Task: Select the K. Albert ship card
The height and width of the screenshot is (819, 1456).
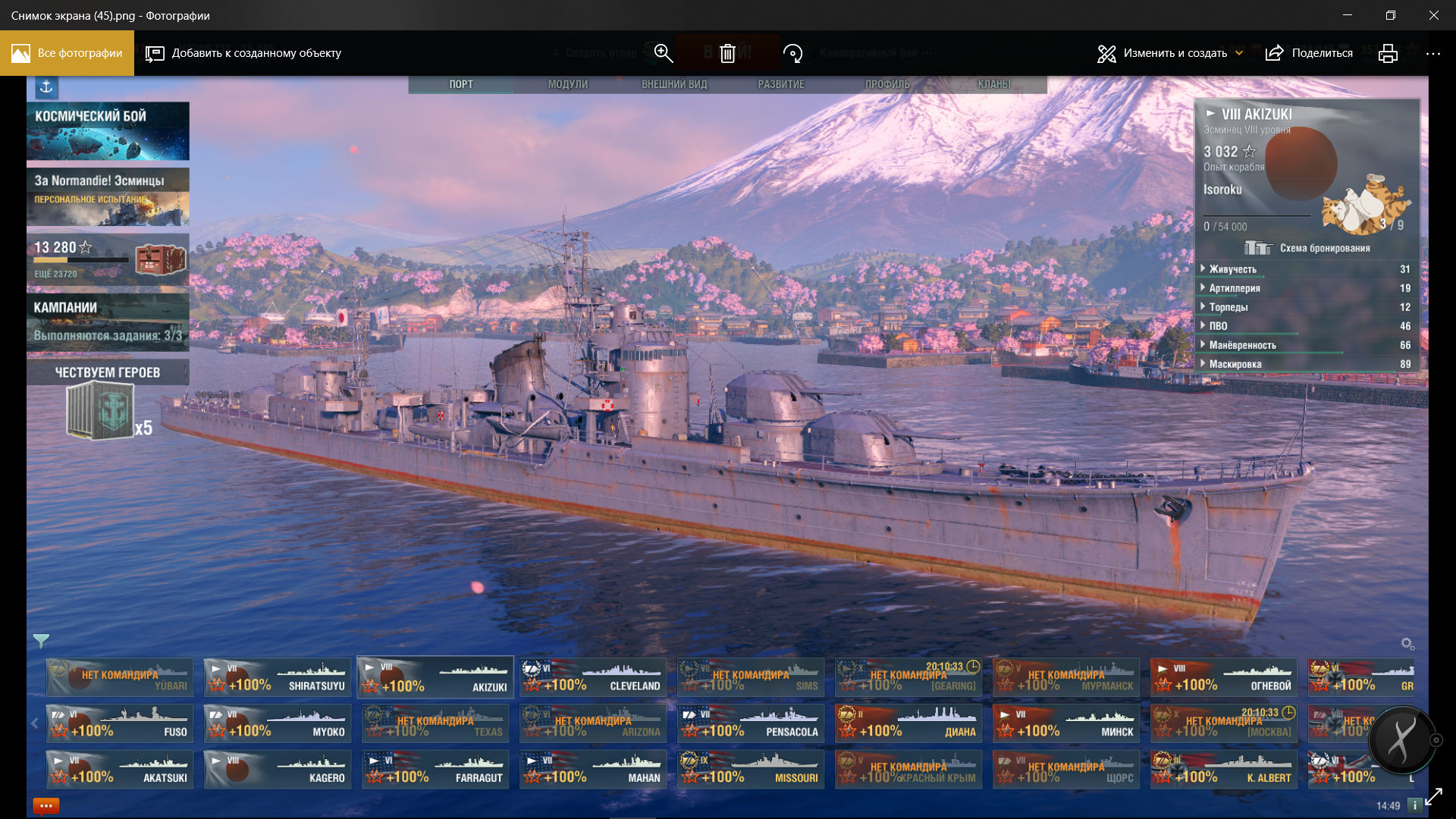Action: point(1224,770)
